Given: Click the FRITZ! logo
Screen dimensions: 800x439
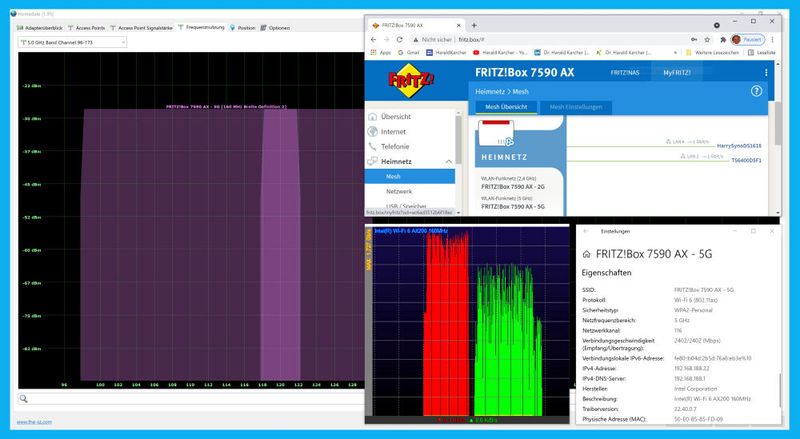Looking at the screenshot, I should pos(411,80).
